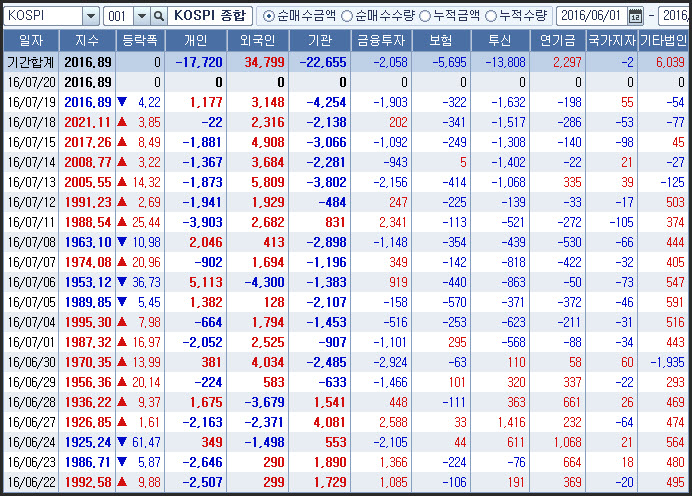Open the calendar icon beside 2016/06/01
This screenshot has width=692, height=496.
coord(635,16)
